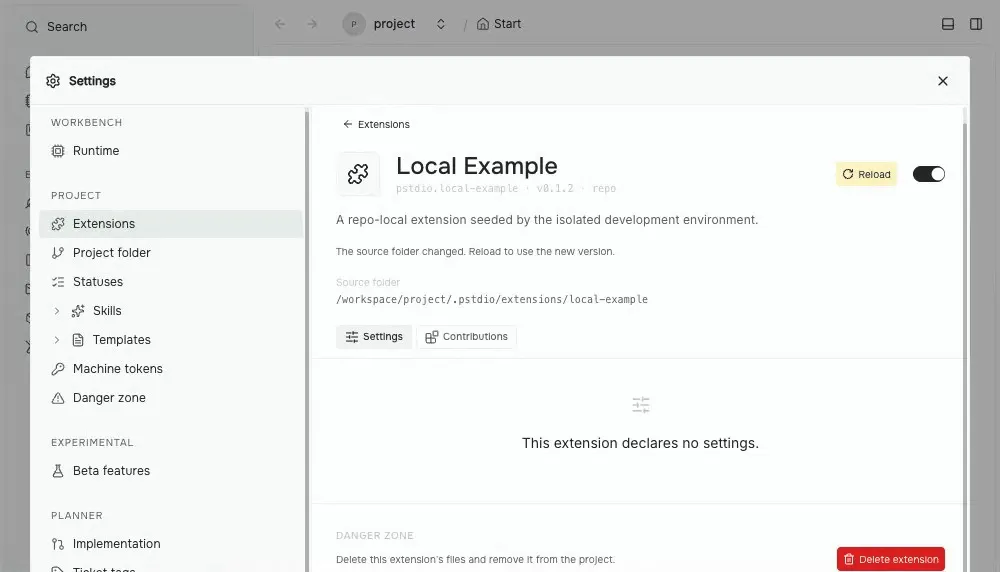This screenshot has width=1000, height=572.
Task: Click the Project folder branch icon
Action: [58, 253]
